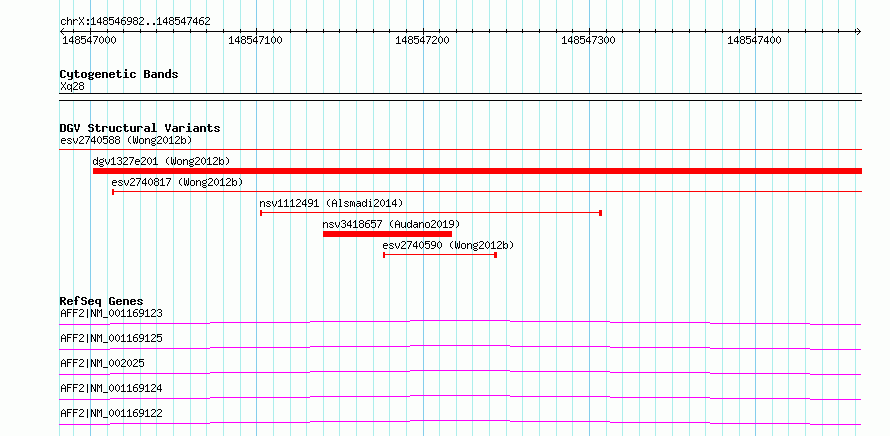Open transcript AFF2|NM_001169122
Image resolution: width=890 pixels, height=436 pixels.
click(111, 413)
